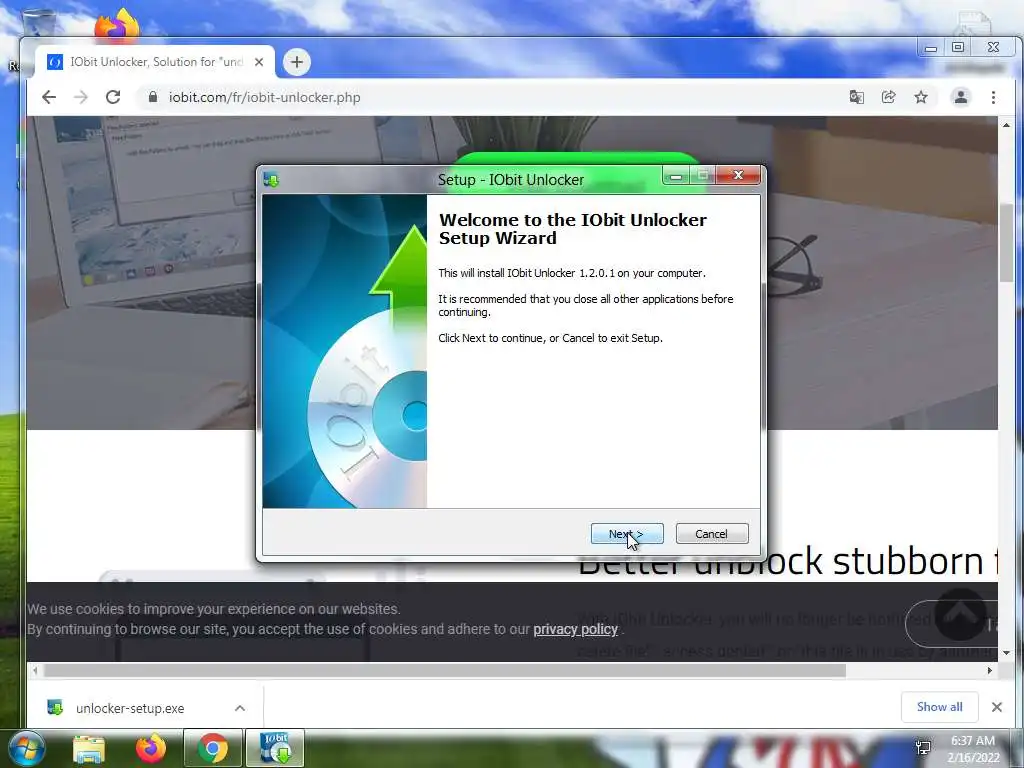The width and height of the screenshot is (1024, 768).
Task: Open unlocker-setup.exe from downloads bar
Action: (x=130, y=708)
